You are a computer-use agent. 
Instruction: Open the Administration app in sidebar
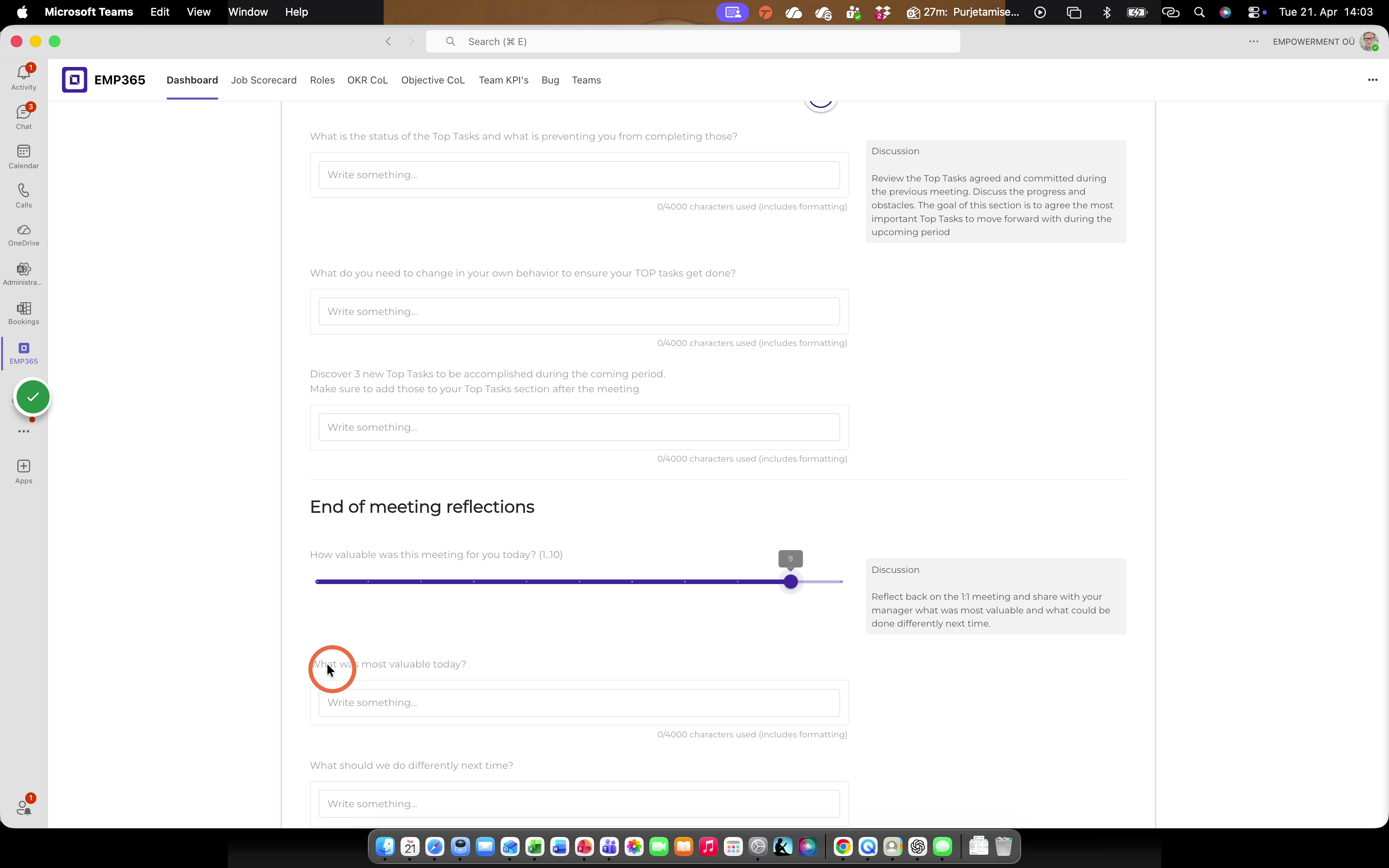tap(24, 274)
